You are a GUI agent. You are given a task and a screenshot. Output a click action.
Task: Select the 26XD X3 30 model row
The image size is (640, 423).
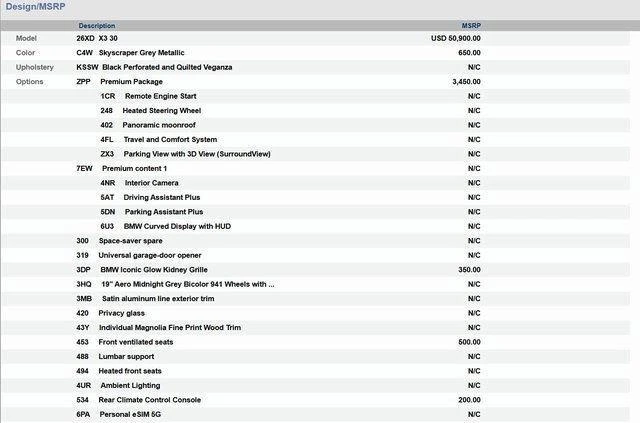click(97, 38)
